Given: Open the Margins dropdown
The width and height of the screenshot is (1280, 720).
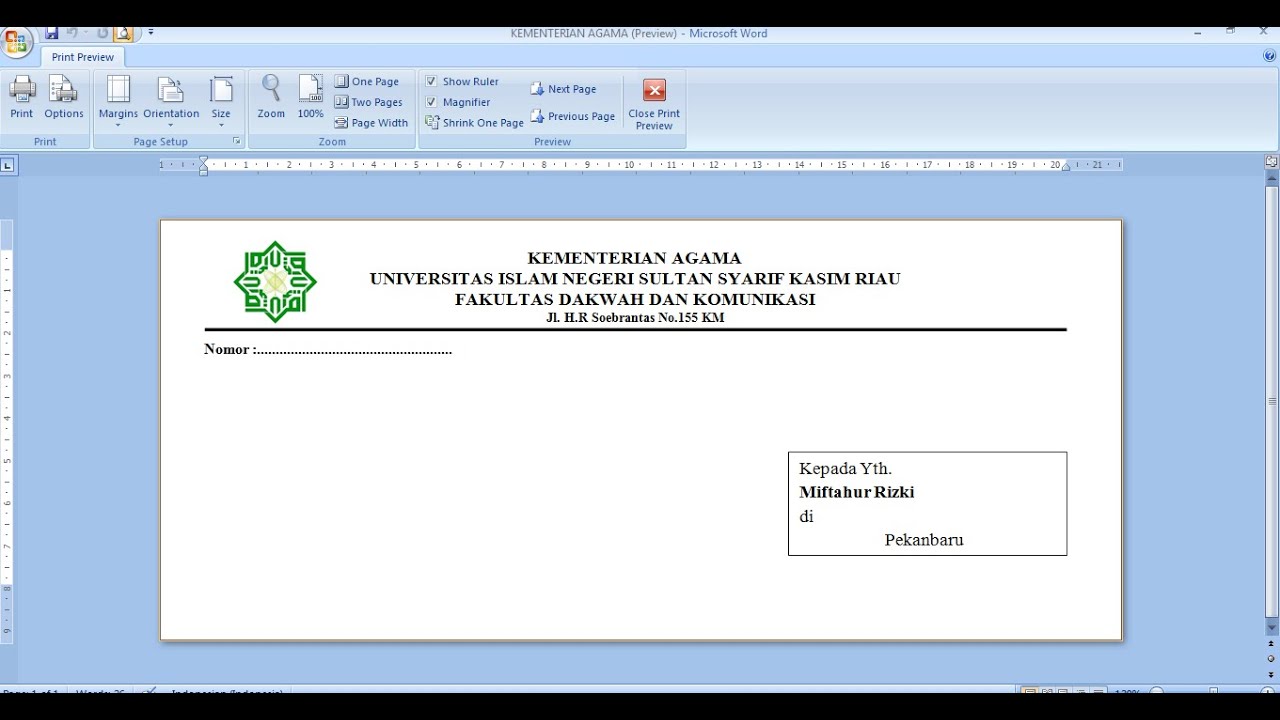Looking at the screenshot, I should (x=118, y=101).
